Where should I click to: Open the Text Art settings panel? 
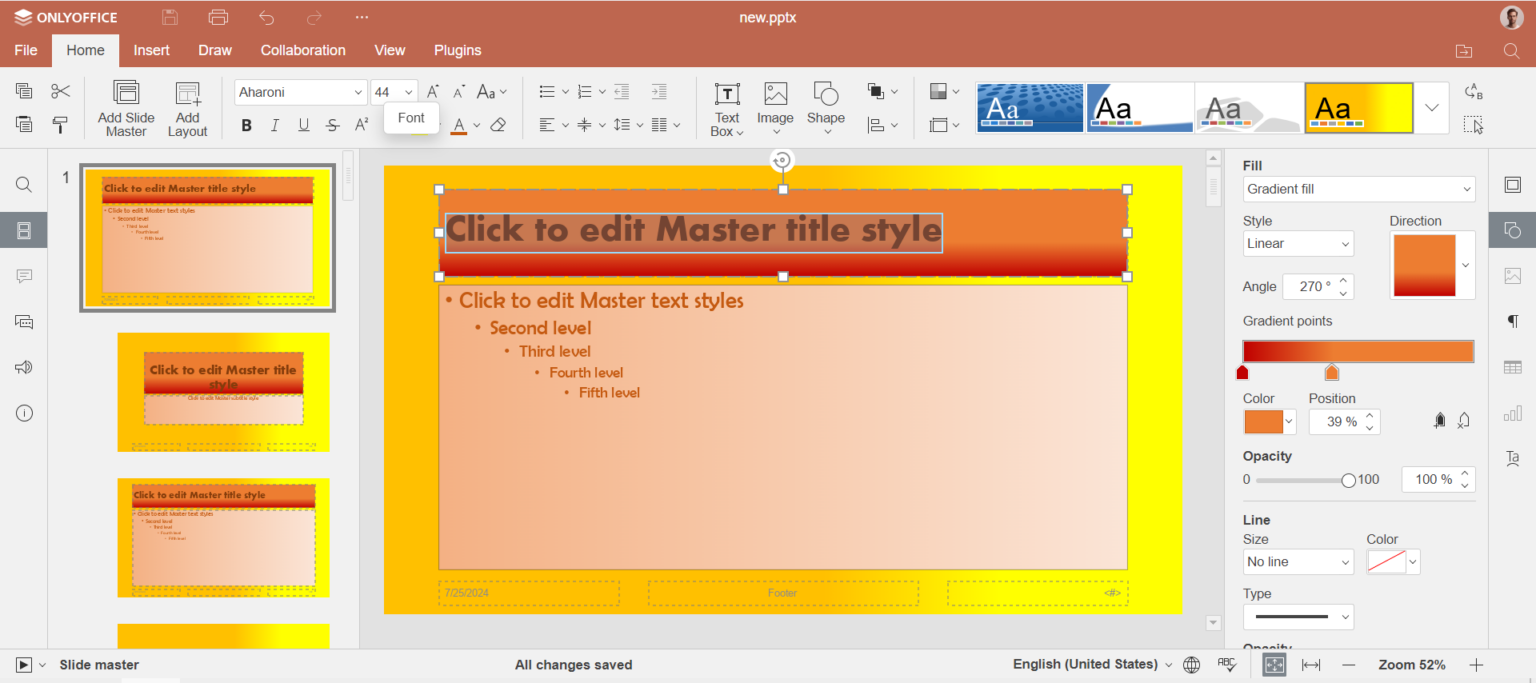pyautogui.click(x=1512, y=458)
